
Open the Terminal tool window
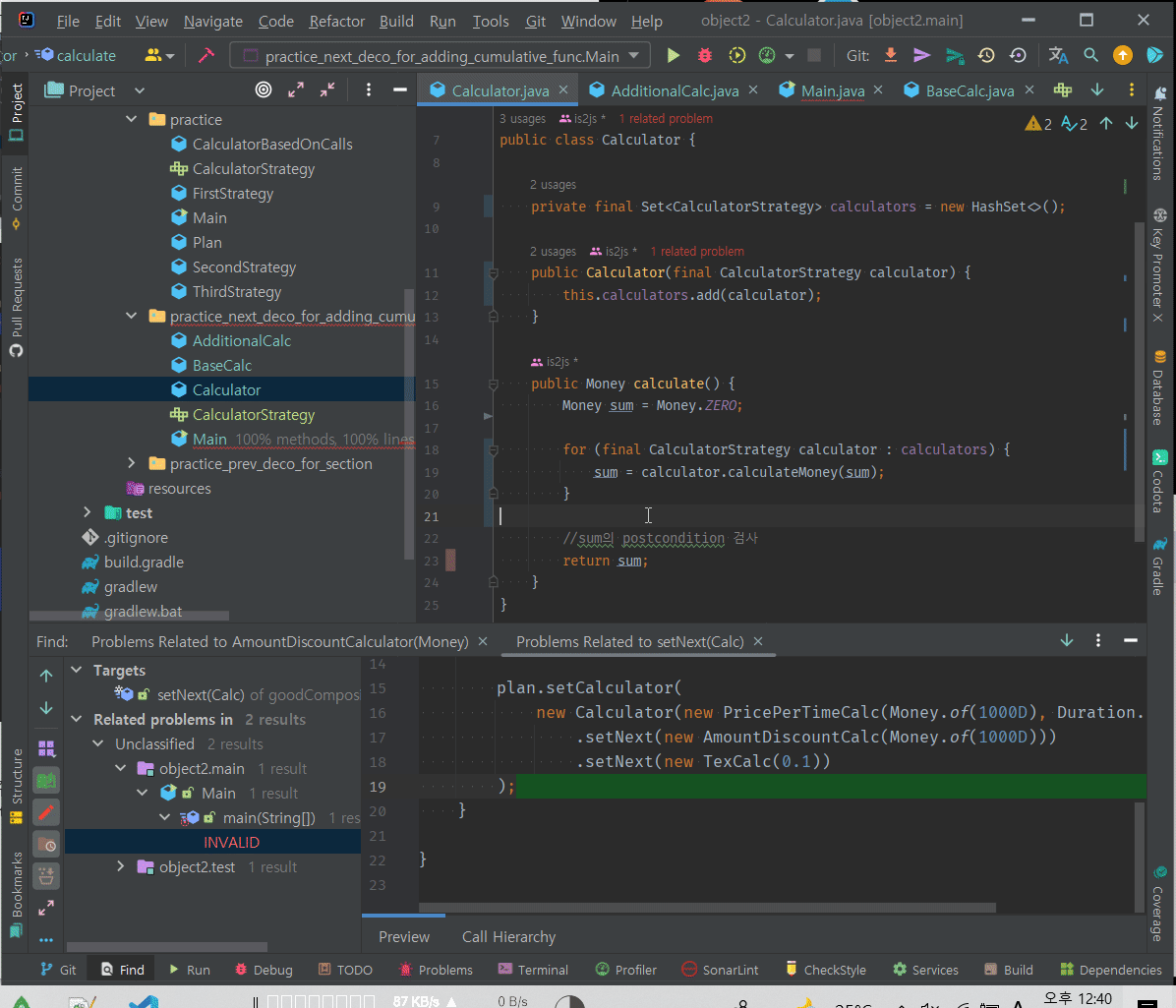[533, 970]
